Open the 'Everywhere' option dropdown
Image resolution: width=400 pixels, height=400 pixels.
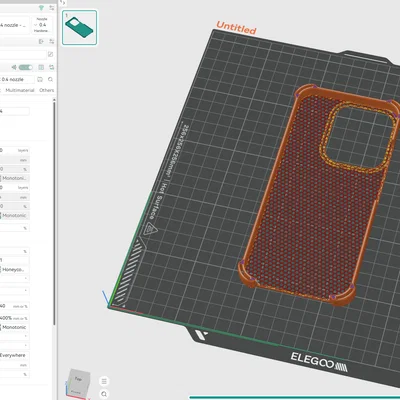click(15, 355)
